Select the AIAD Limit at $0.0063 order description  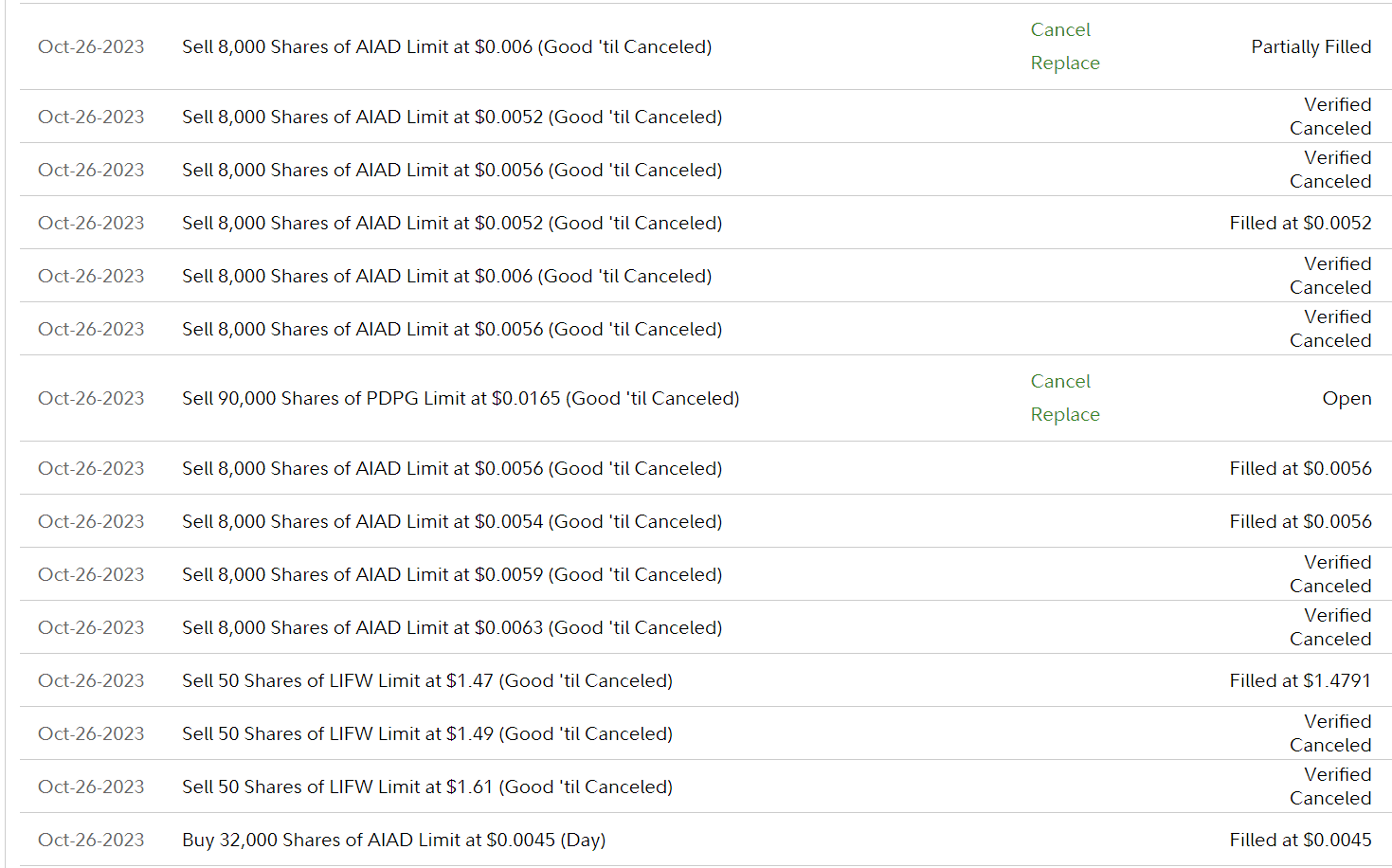452,628
